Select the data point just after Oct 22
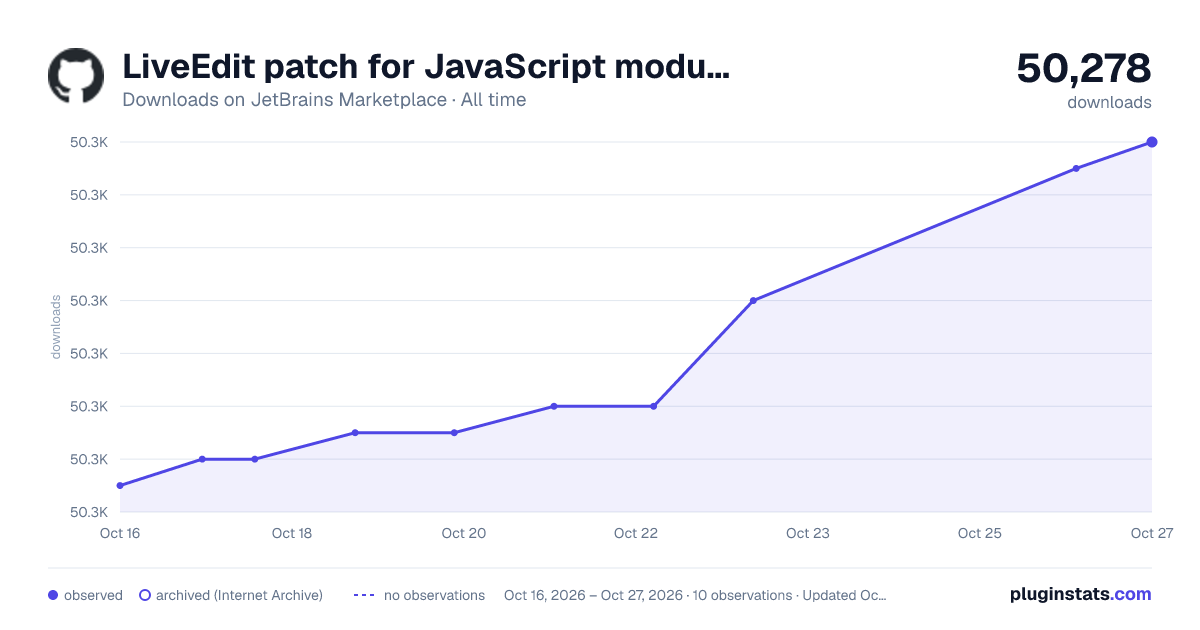This screenshot has width=1200, height=630. click(653, 406)
